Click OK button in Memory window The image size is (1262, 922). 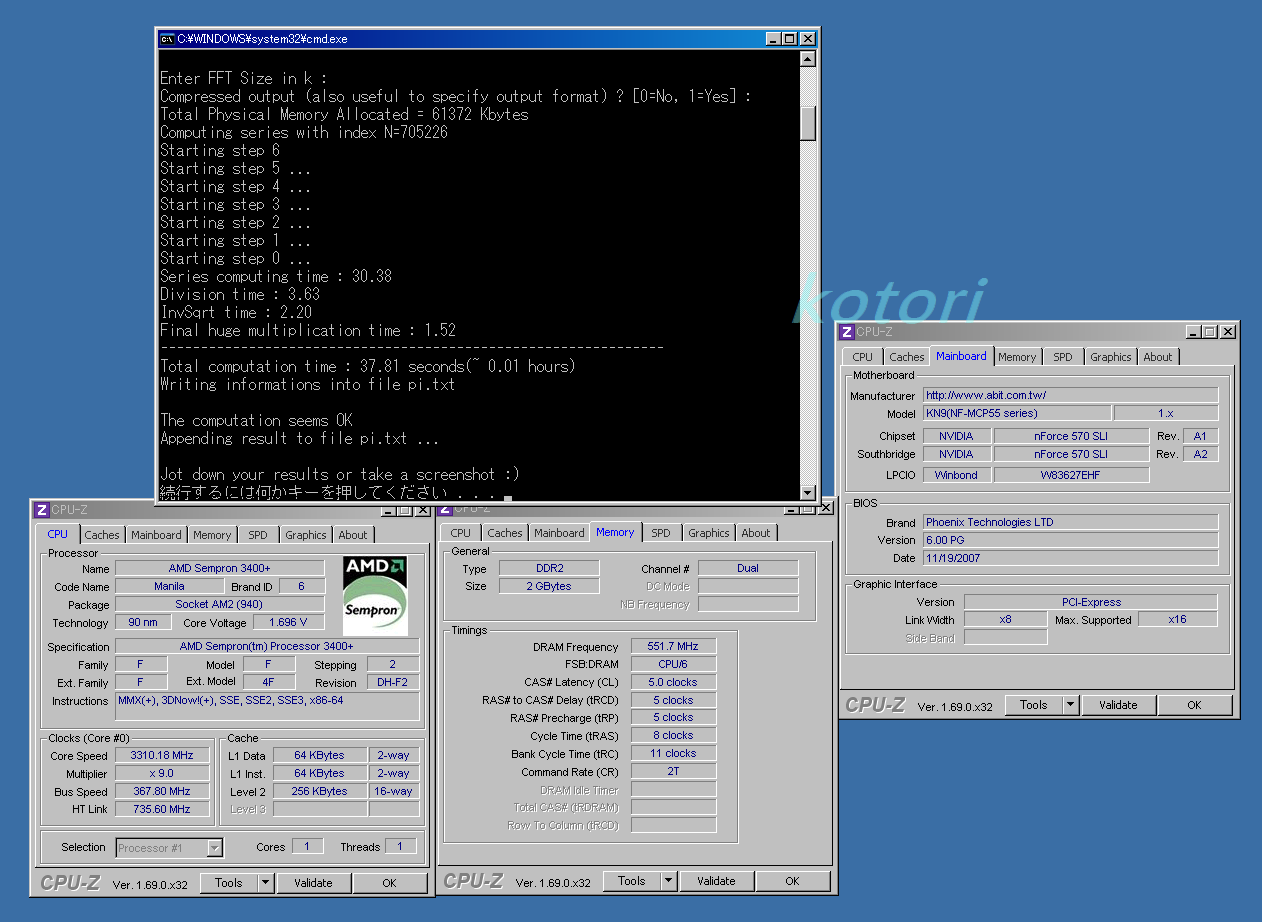(792, 881)
